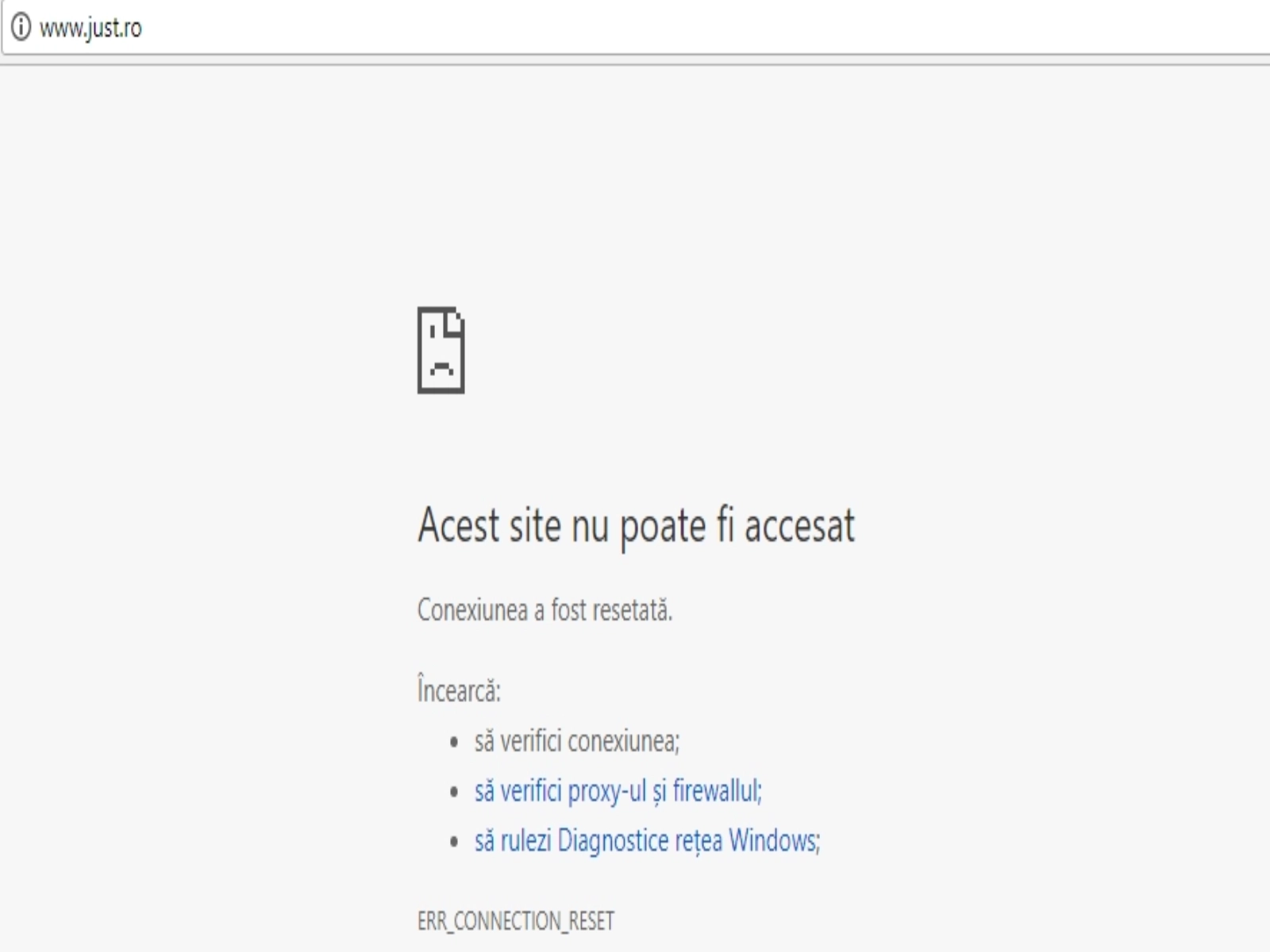Screen dimensions: 1270x952
Task: Click the "să verifici conexiunea" list item
Action: (576, 741)
